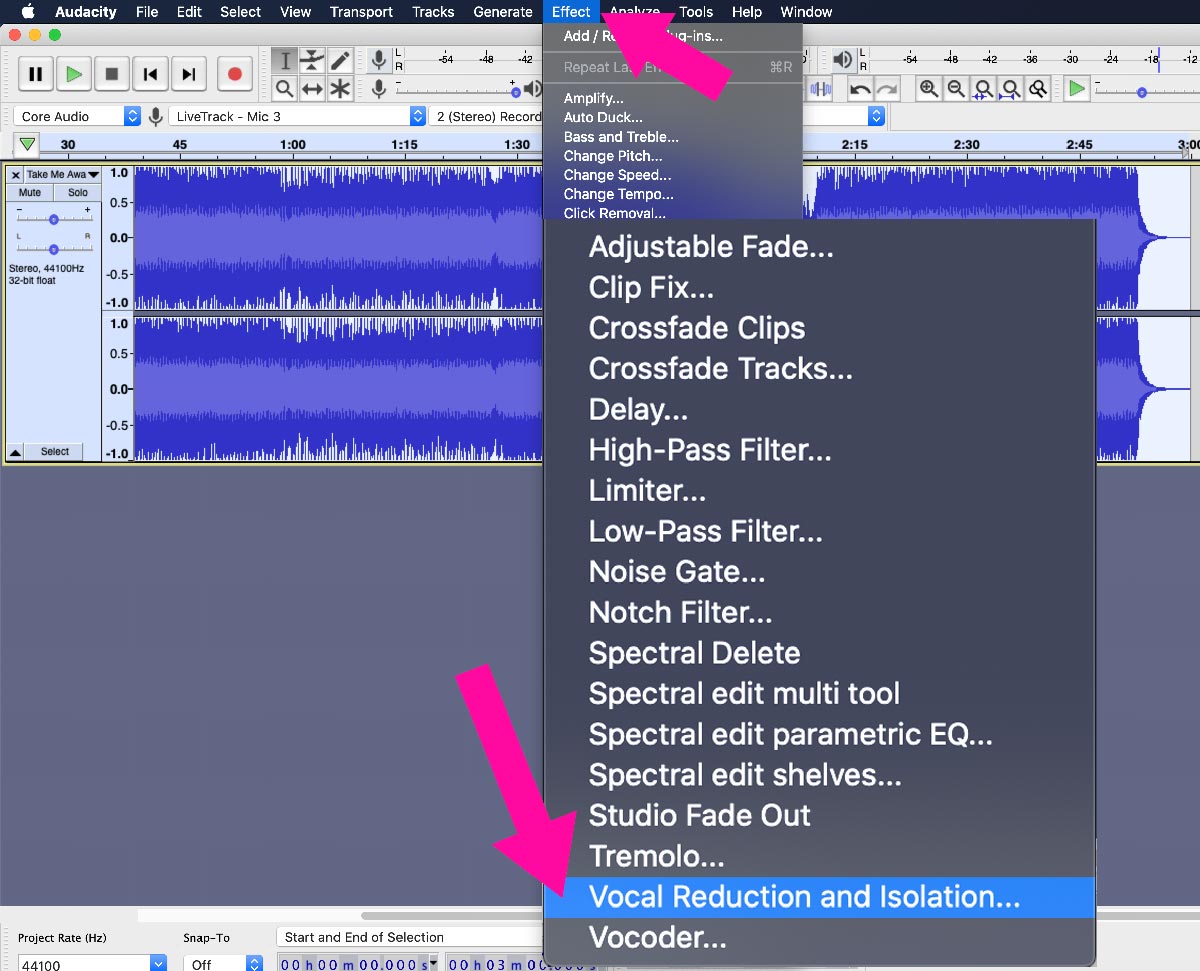Select the Draw (pencil) tool

point(341,61)
